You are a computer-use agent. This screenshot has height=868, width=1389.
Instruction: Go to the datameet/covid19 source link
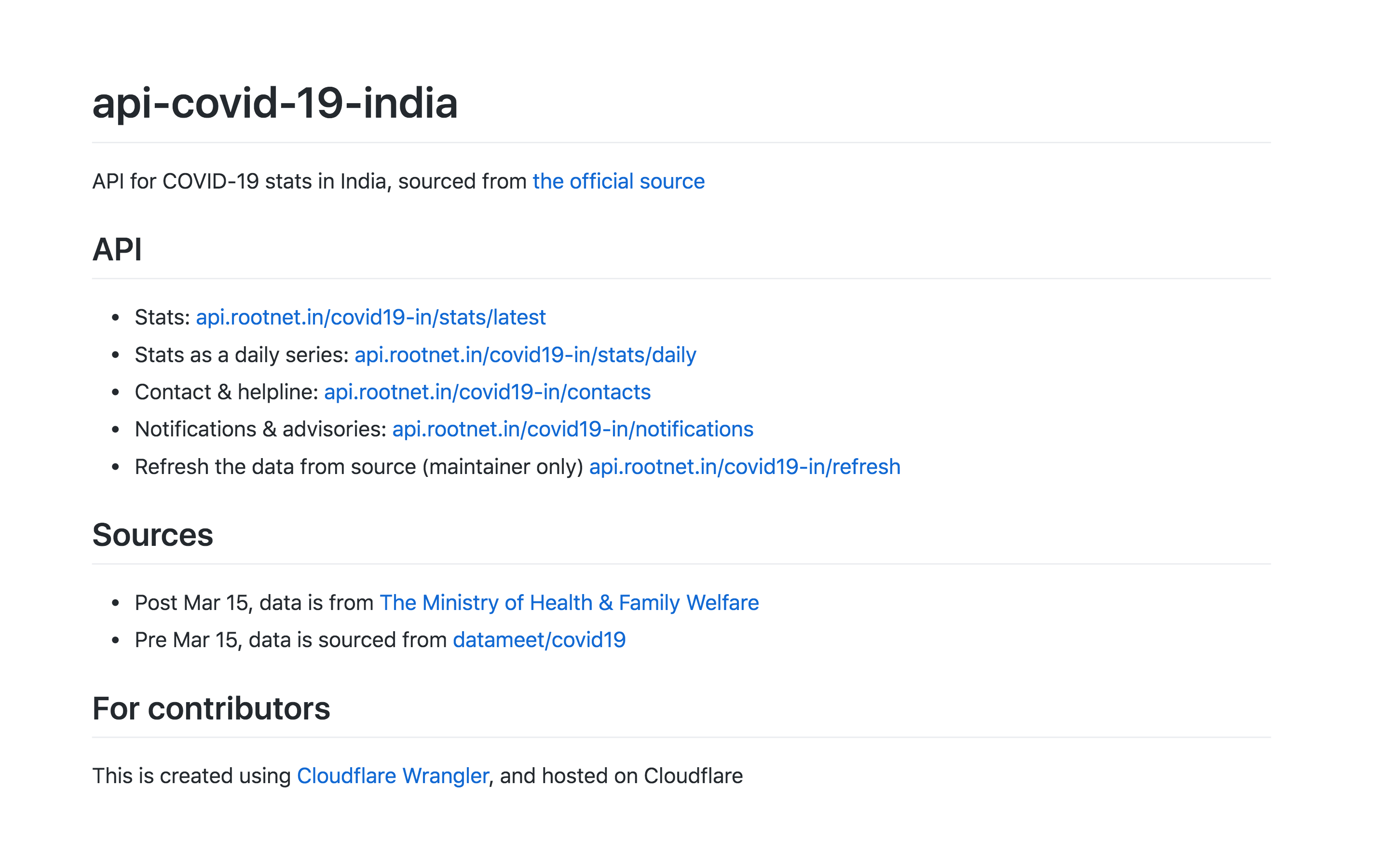tap(539, 640)
